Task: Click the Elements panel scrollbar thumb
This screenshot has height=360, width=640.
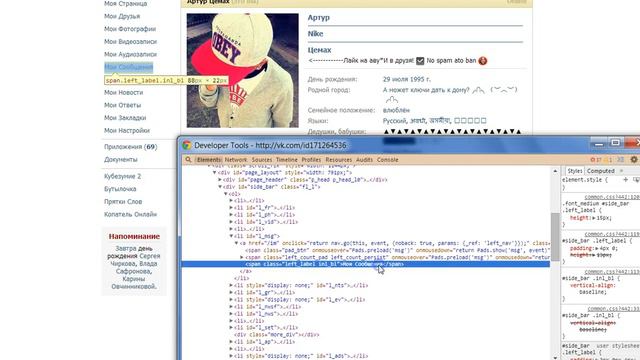Action: coord(555,237)
